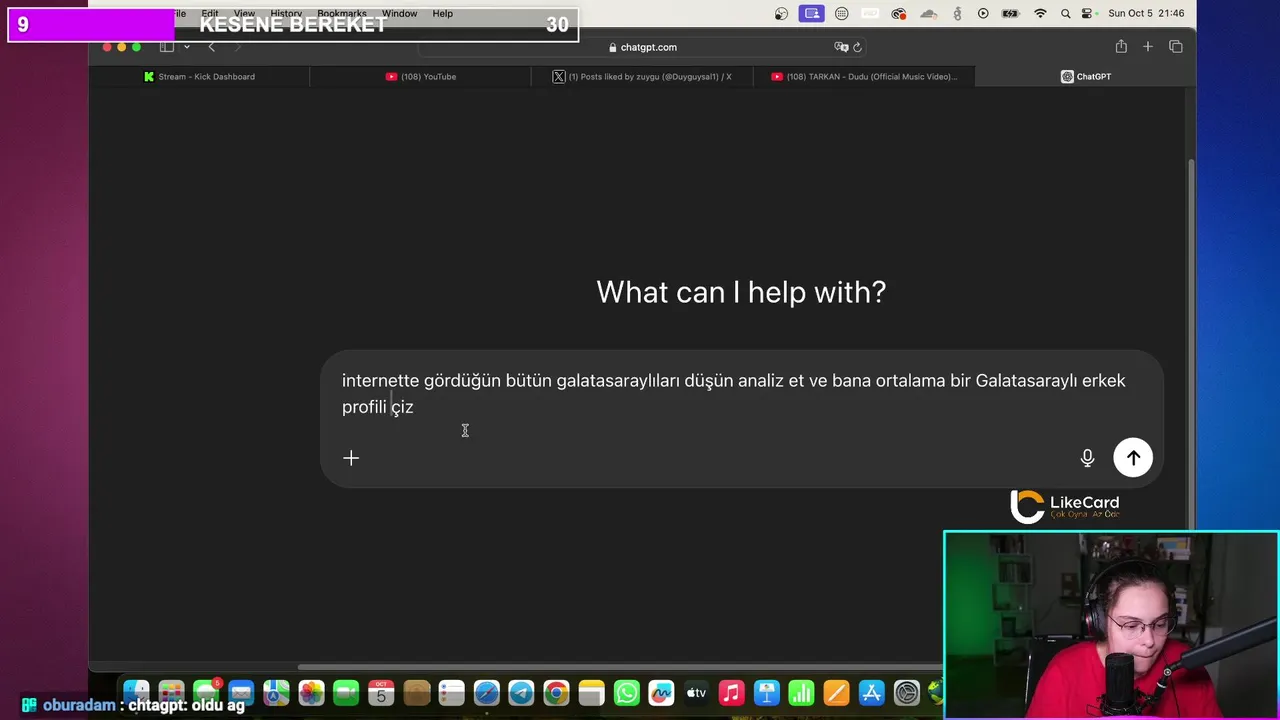Open FaceTime from the dock

346,692
